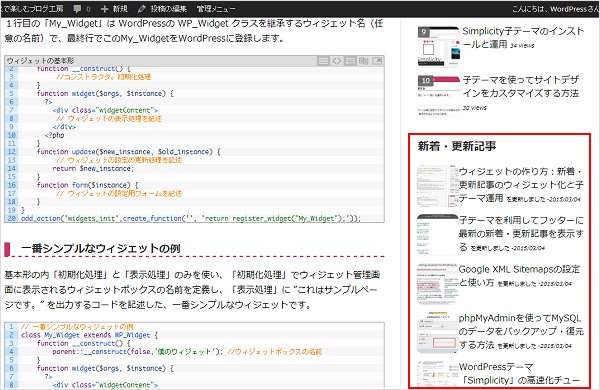The height and width of the screenshot is (390, 600).
Task: Open 子テーマを使ってサイトデザインをカスタマイズする方法 link
Action: [x=521, y=86]
